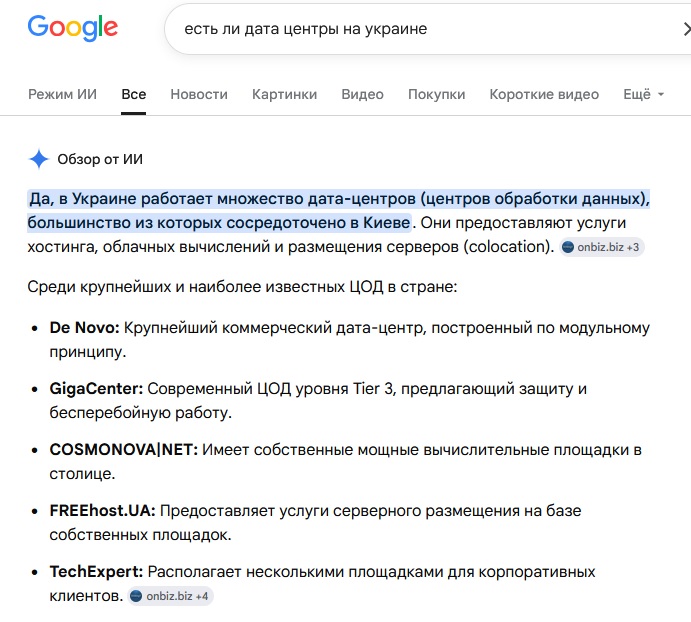Click the Обзор от ИИ heading
Screen dimensions: 691x622
click(x=100, y=159)
